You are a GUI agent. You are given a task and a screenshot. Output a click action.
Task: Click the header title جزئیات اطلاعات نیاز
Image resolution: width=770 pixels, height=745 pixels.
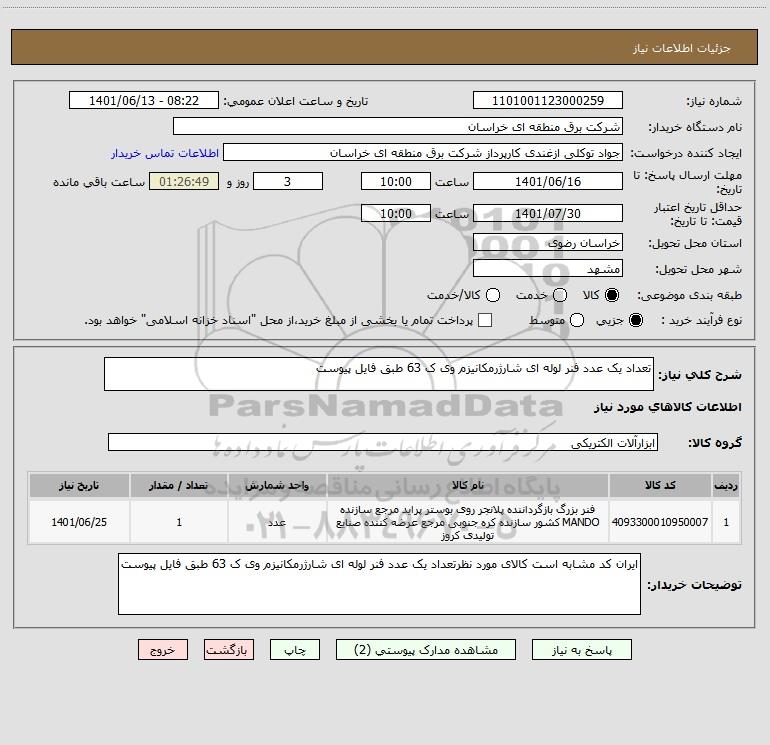pos(682,48)
